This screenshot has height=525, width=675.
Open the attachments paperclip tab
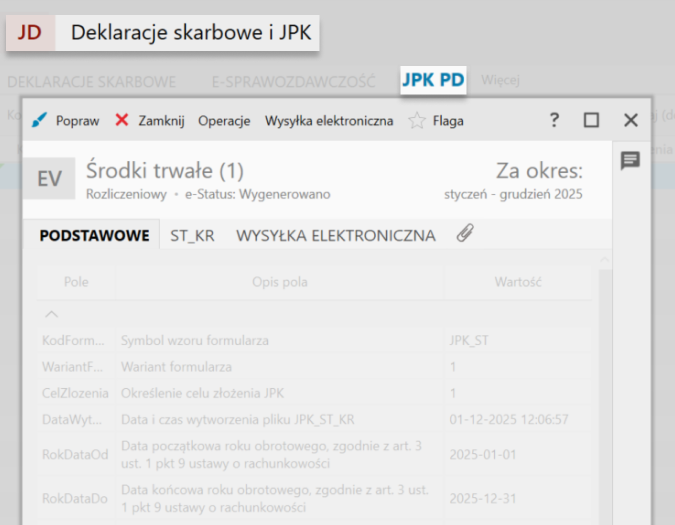tap(464, 234)
